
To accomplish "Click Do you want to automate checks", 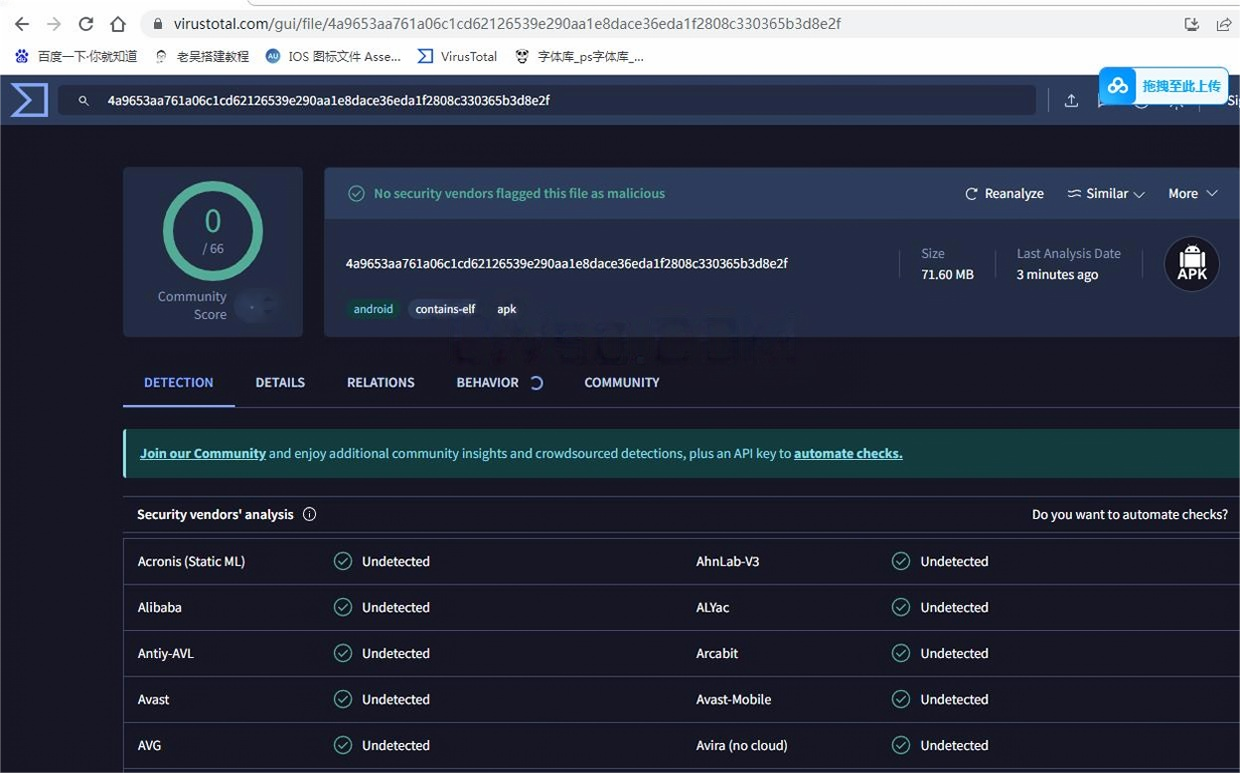I will (1130, 514).
